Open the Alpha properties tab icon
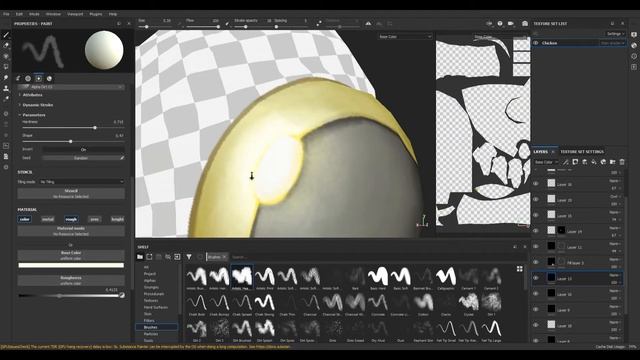Viewport: 640px width, 360px height. pos(28,78)
